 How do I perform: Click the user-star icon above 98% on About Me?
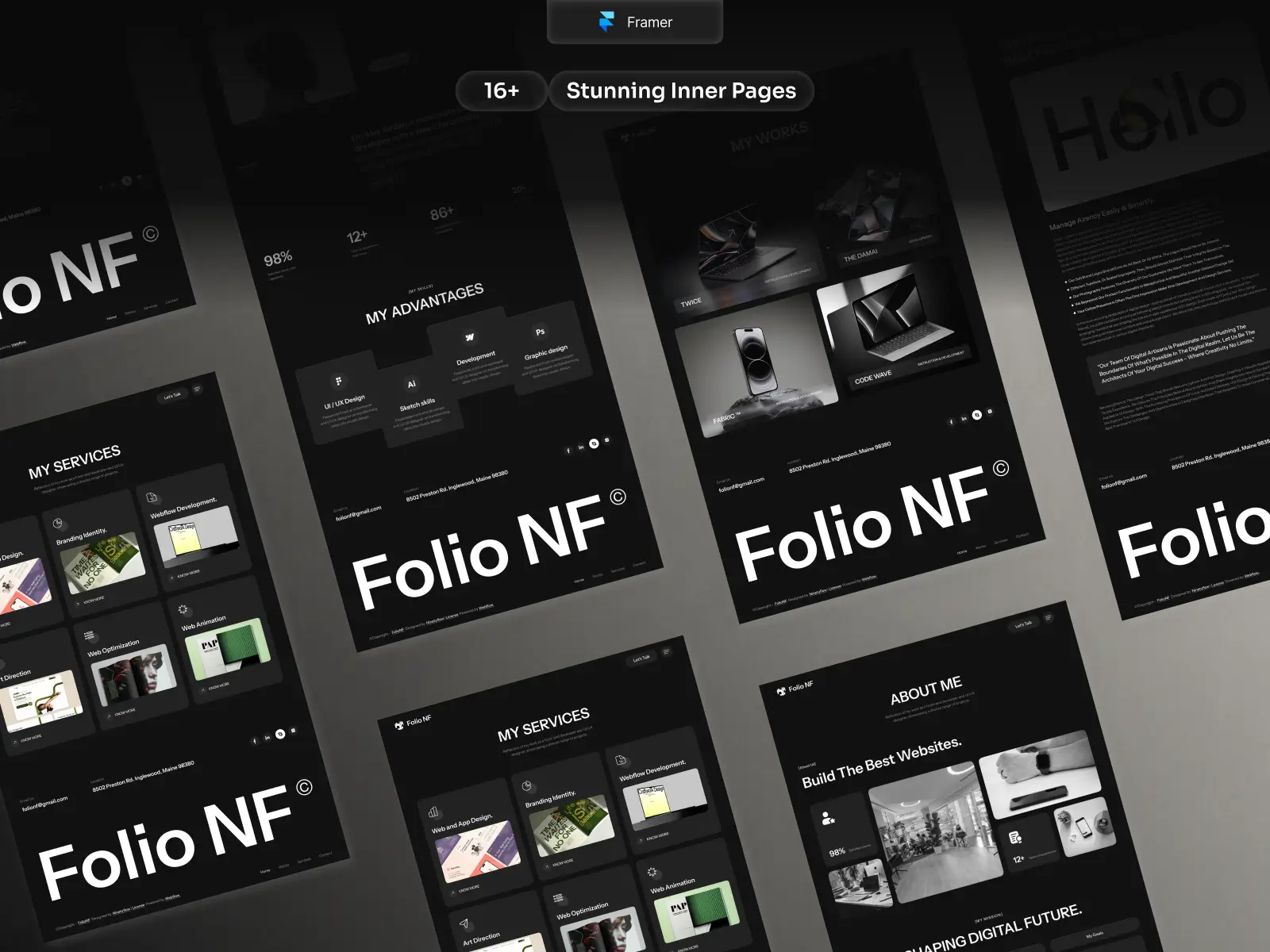828,818
